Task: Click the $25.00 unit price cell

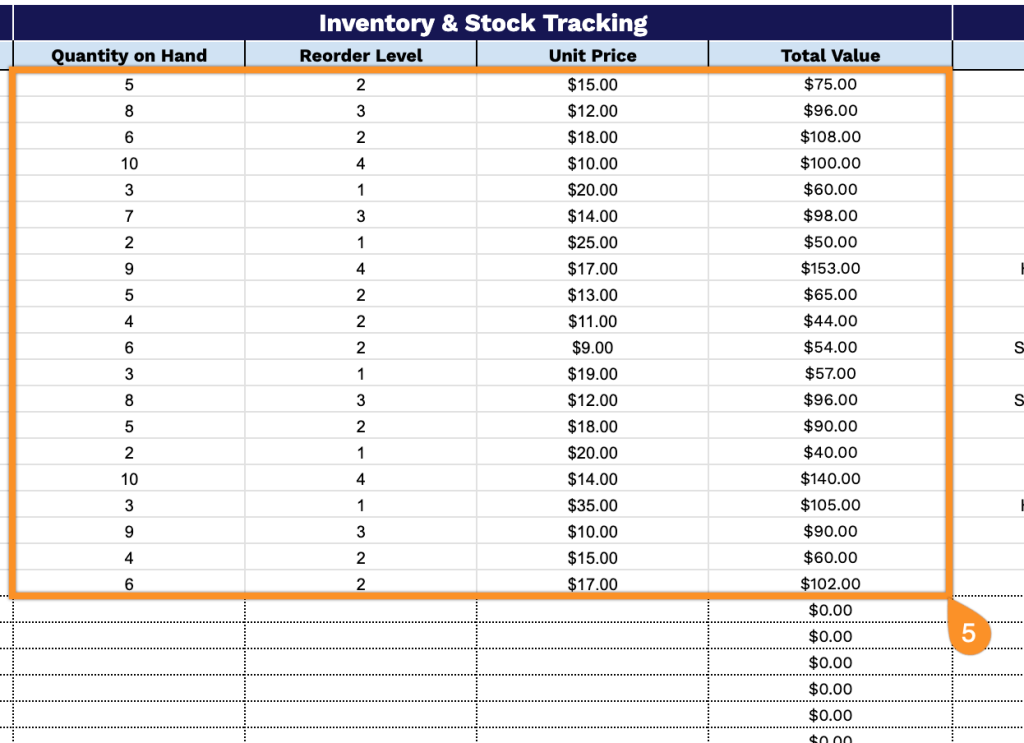Action: 592,242
